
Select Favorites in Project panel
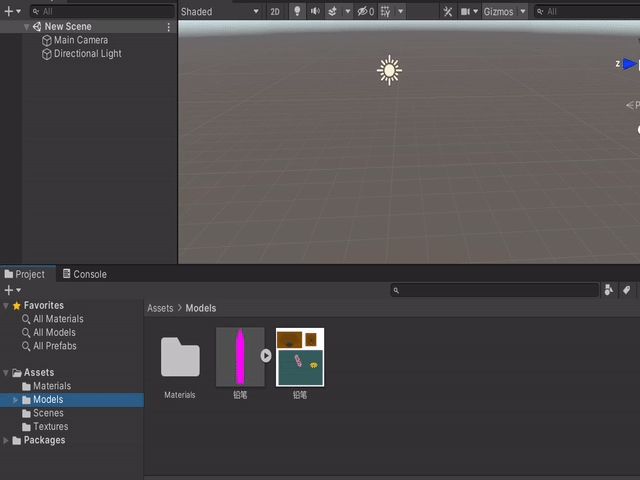coord(44,305)
